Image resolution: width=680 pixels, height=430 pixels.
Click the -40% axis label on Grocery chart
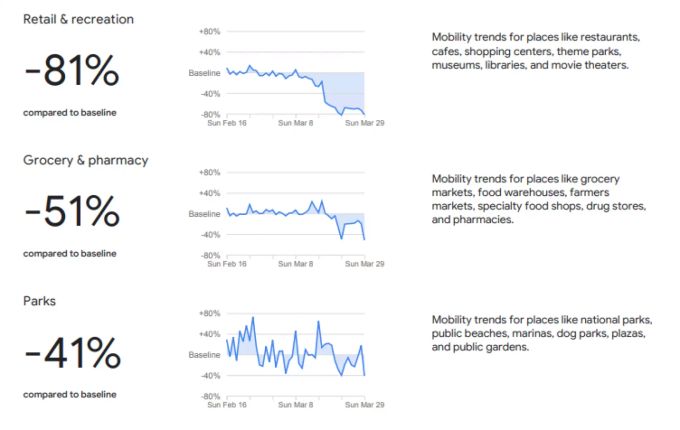coord(210,235)
